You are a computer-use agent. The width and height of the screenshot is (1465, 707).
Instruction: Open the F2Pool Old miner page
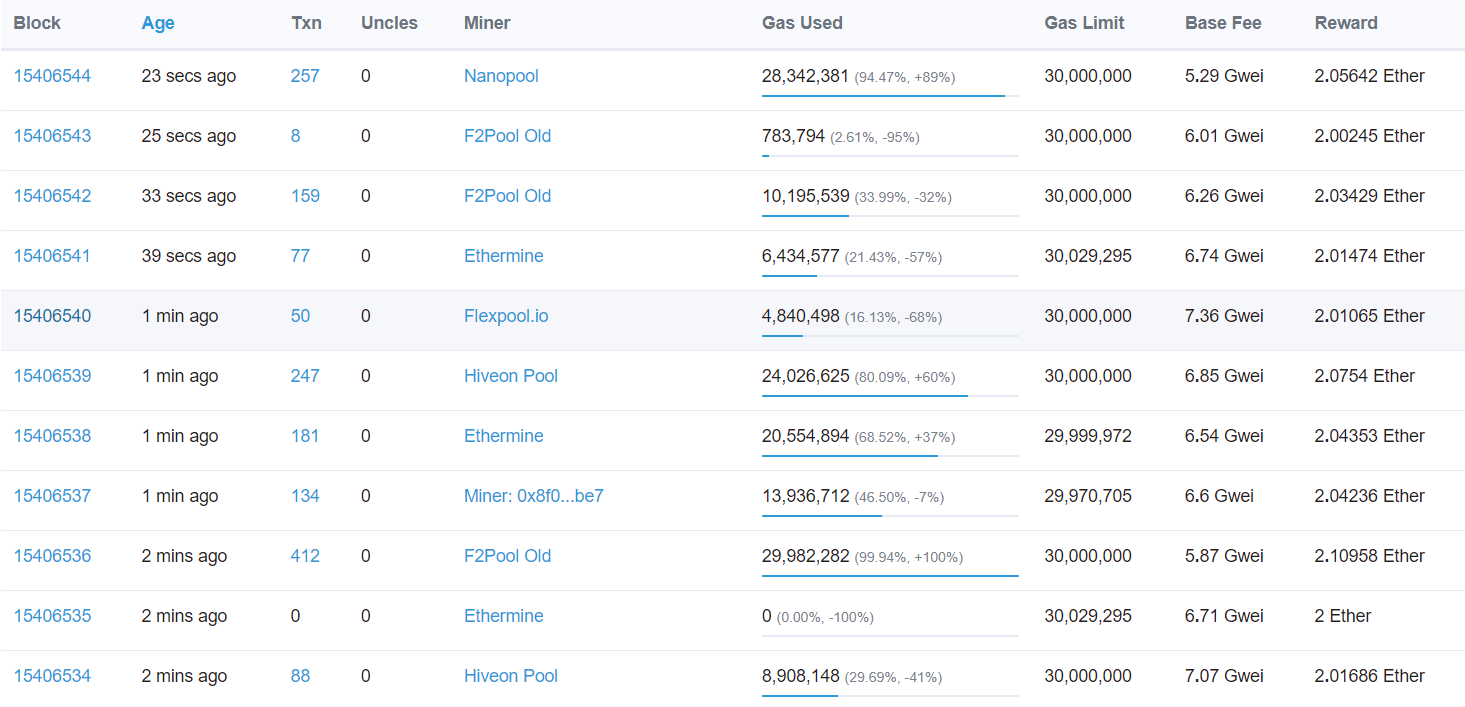pyautogui.click(x=507, y=136)
